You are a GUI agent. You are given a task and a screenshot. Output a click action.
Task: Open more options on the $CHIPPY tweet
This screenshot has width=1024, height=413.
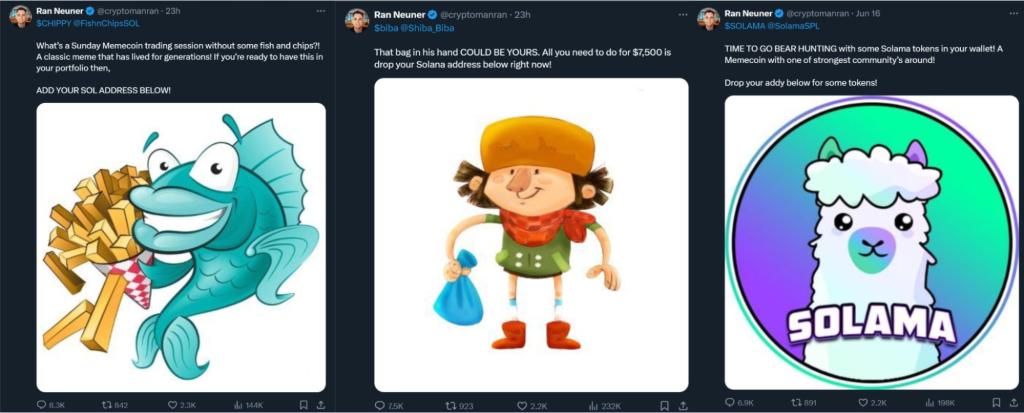[317, 12]
